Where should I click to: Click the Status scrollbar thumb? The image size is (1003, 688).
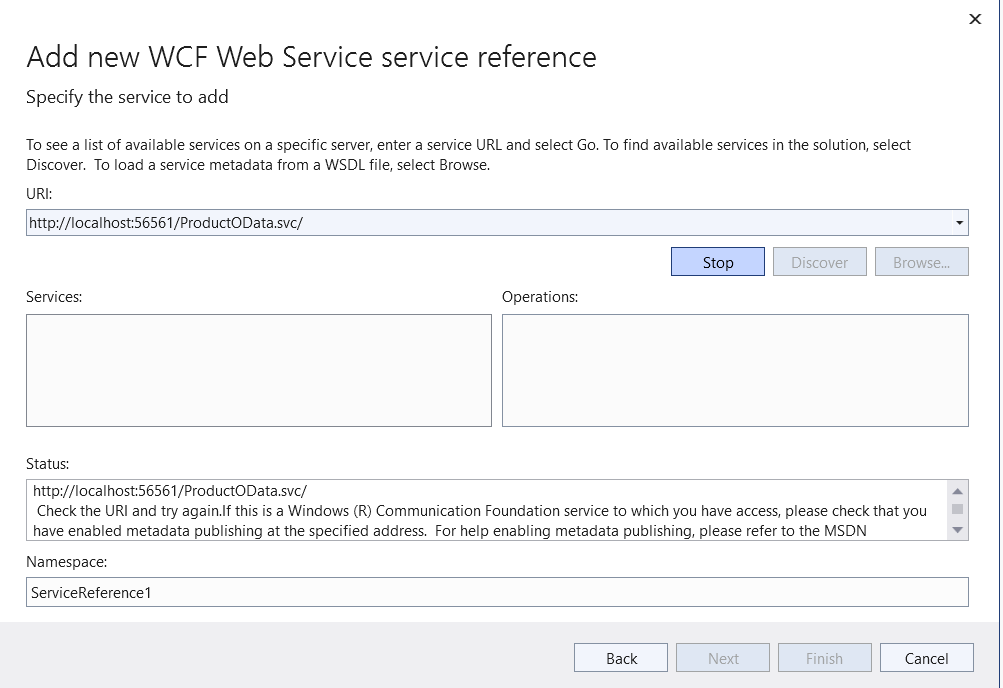coord(958,509)
